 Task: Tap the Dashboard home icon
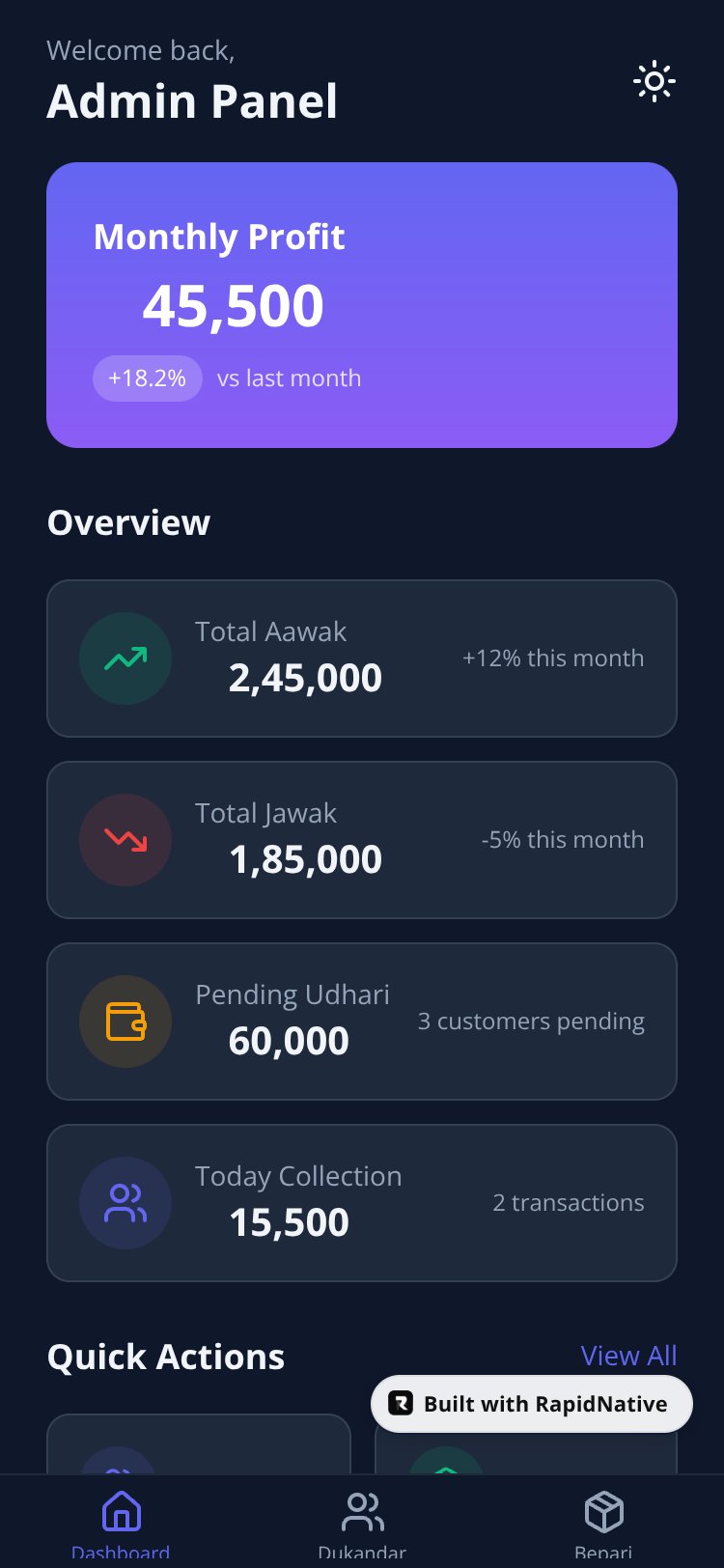pyautogui.click(x=121, y=1511)
